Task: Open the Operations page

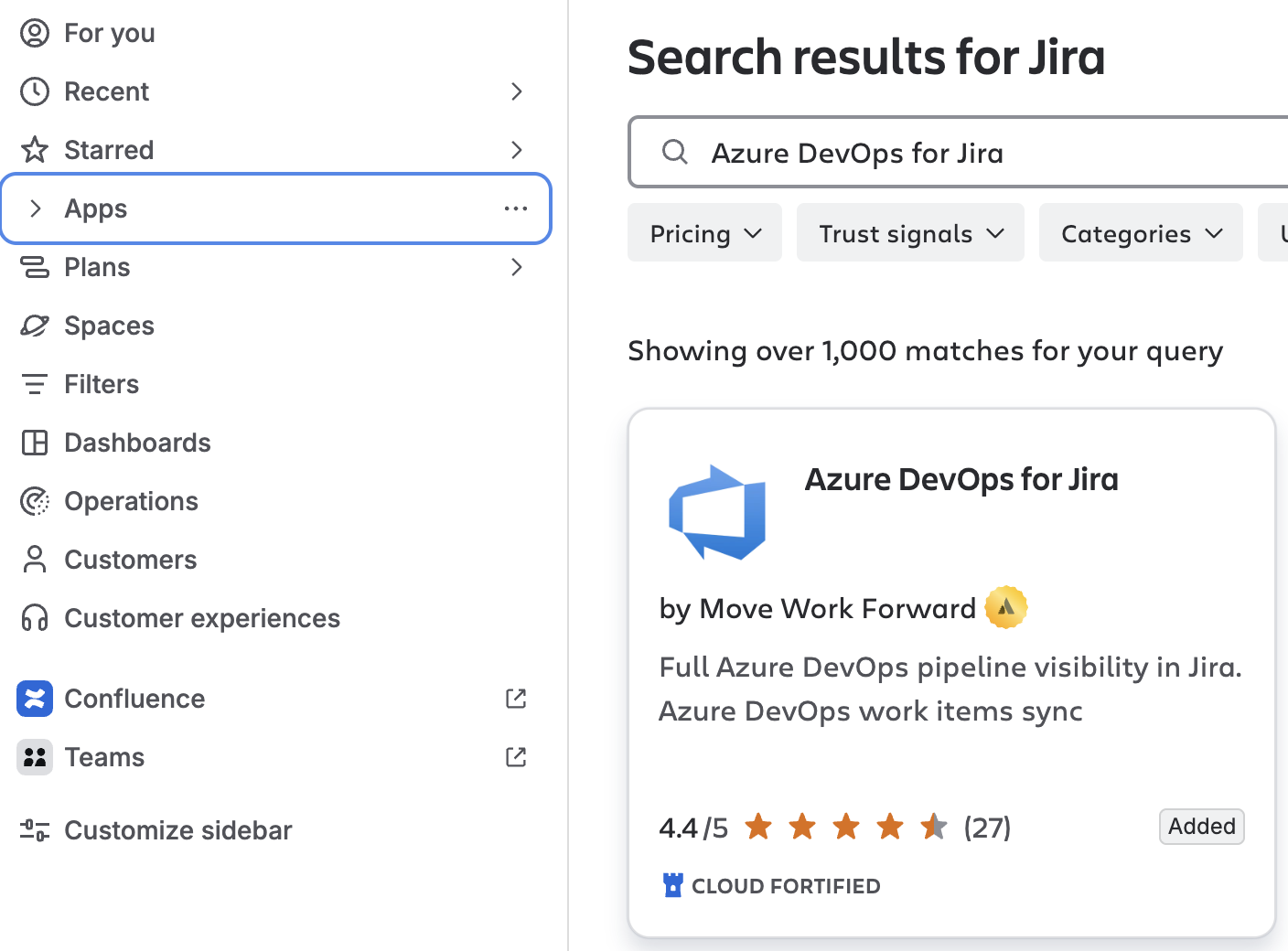Action: coord(131,501)
